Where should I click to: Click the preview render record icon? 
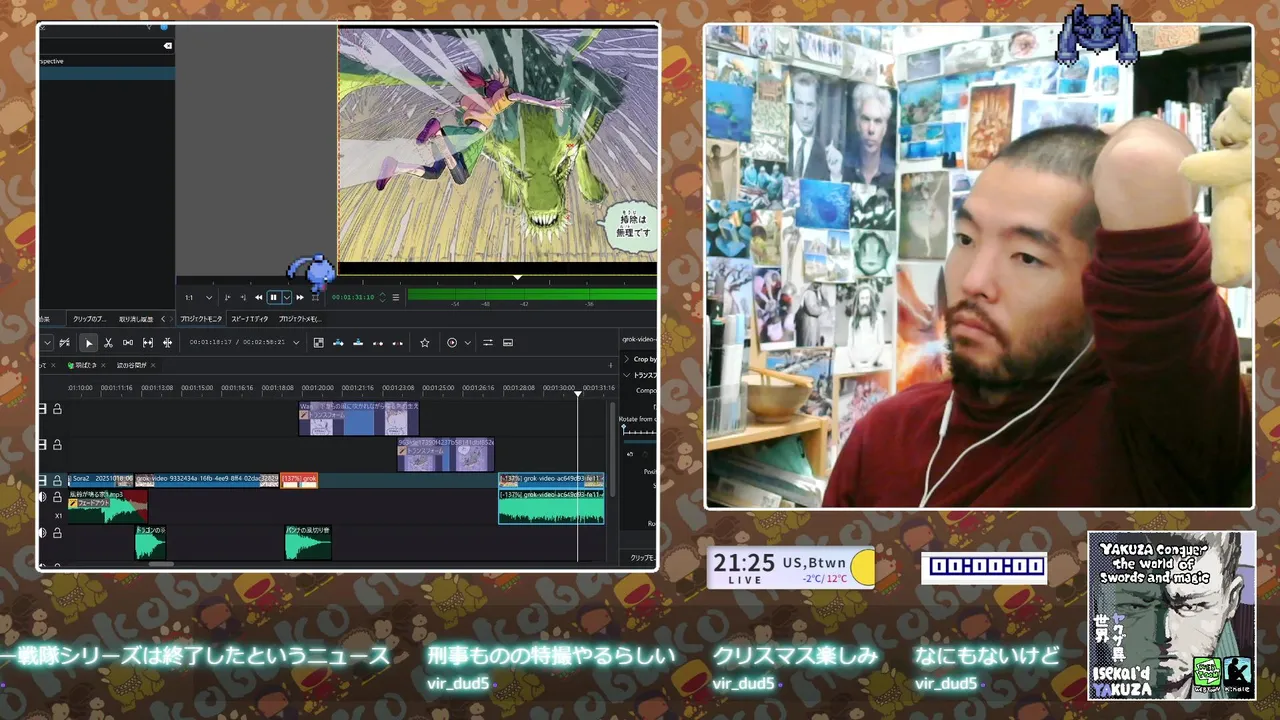(452, 343)
